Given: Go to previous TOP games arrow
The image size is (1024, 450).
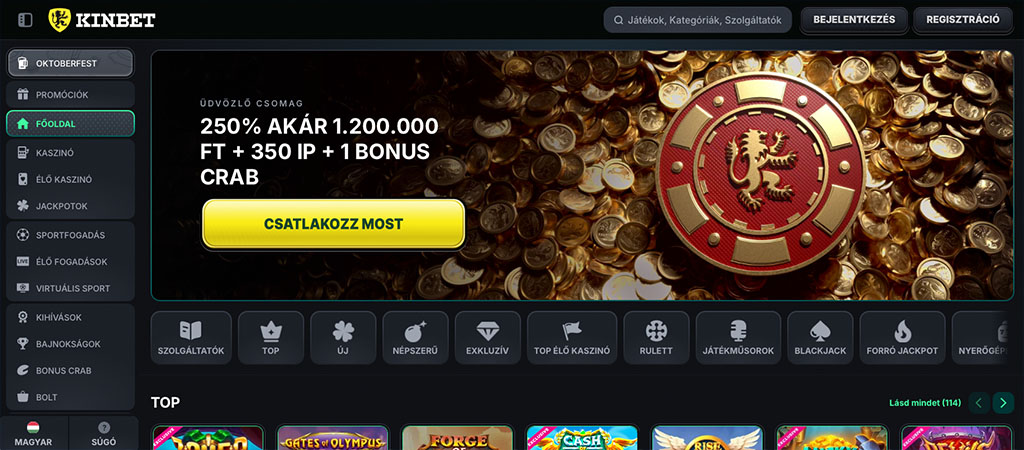Looking at the screenshot, I should pyautogui.click(x=979, y=403).
